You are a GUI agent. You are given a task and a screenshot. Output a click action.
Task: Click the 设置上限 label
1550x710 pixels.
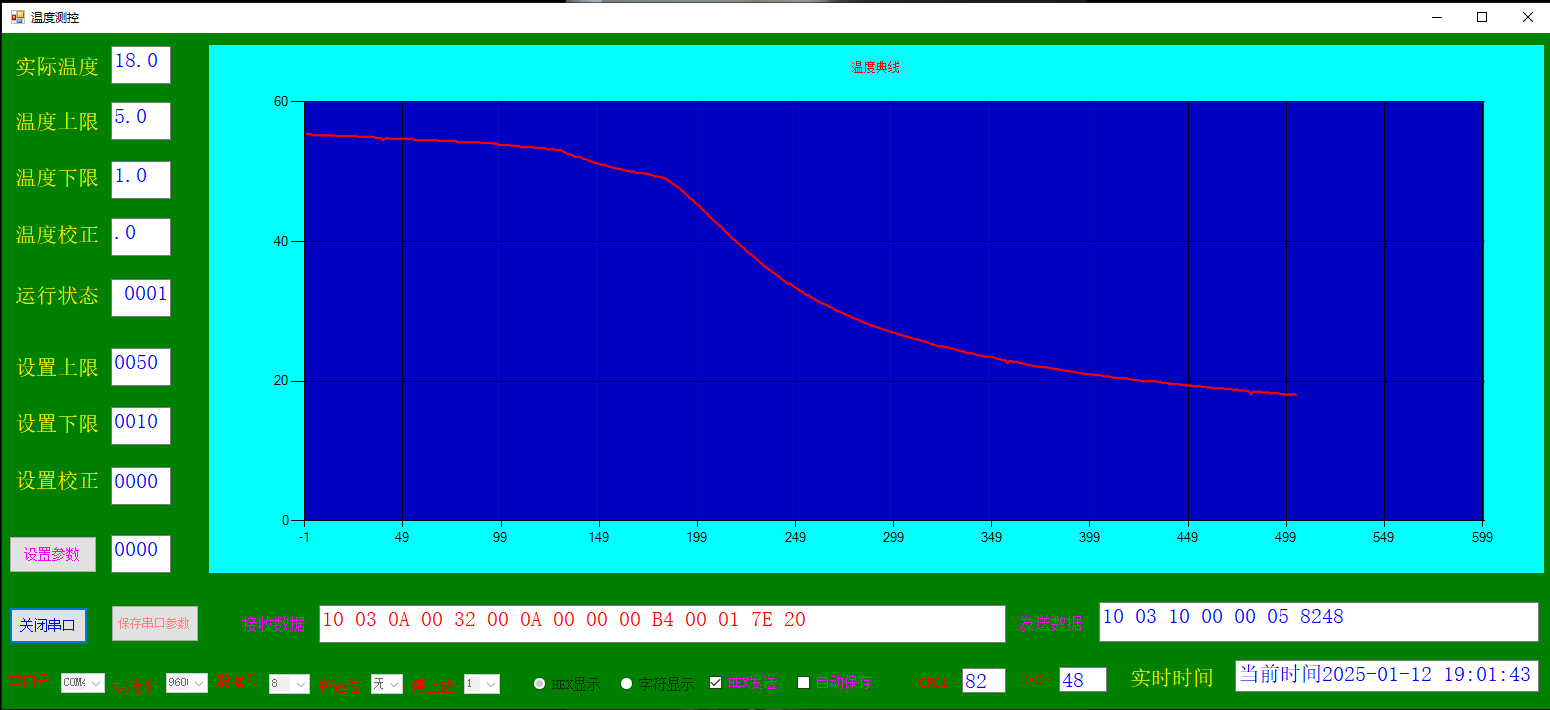57,368
